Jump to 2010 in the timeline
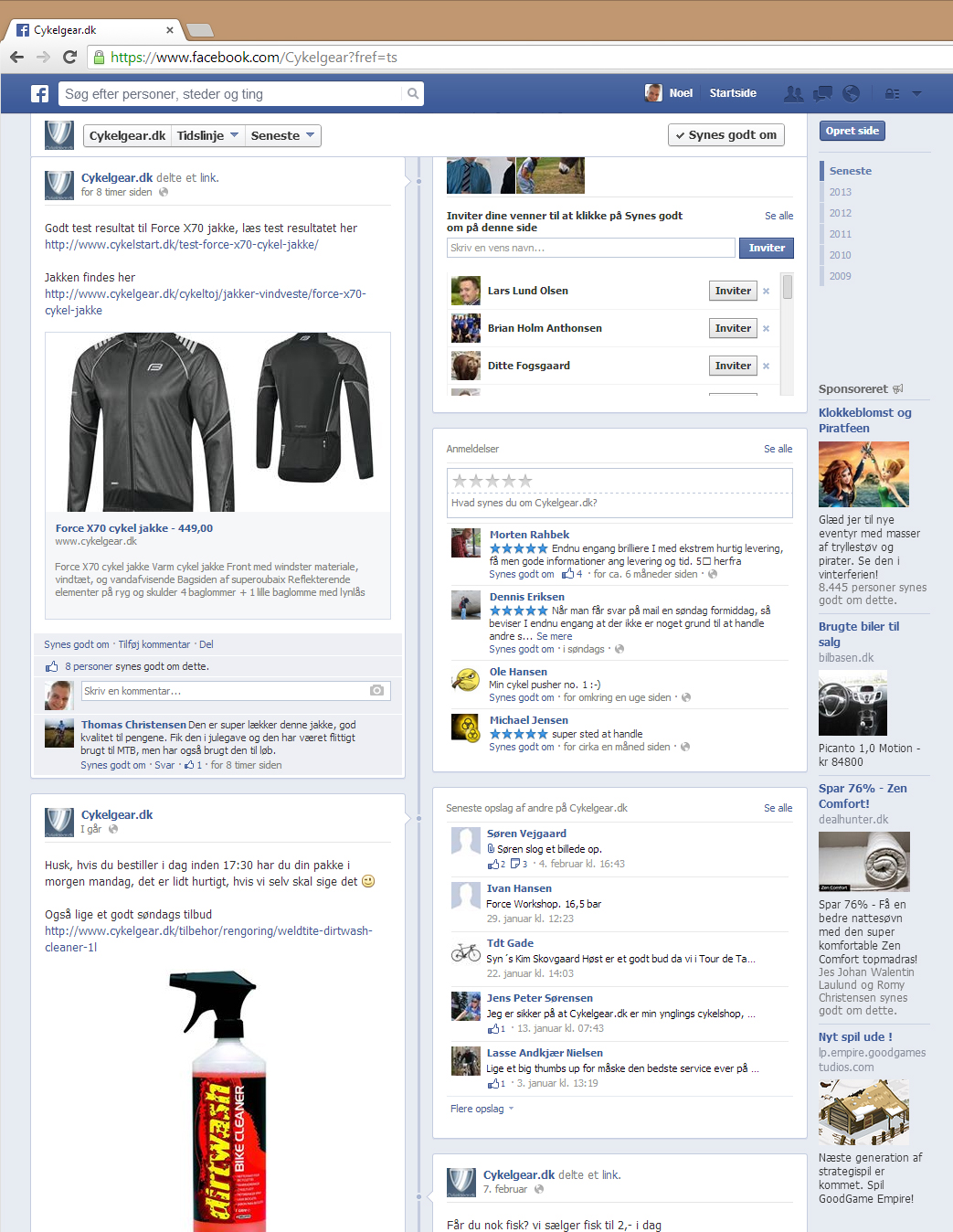Screen dimensions: 953x1232 click(841, 255)
